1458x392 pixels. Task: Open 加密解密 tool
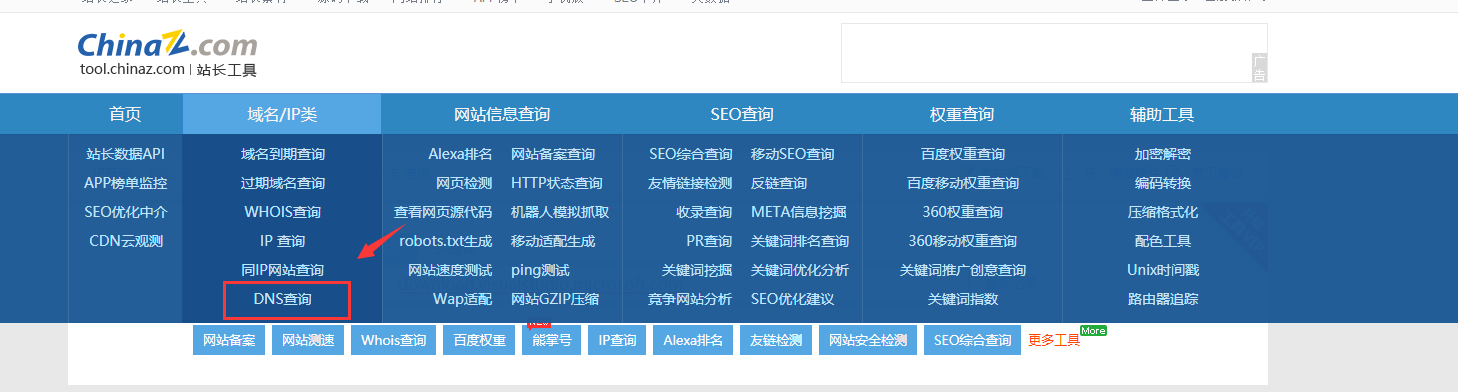pyautogui.click(x=1163, y=154)
